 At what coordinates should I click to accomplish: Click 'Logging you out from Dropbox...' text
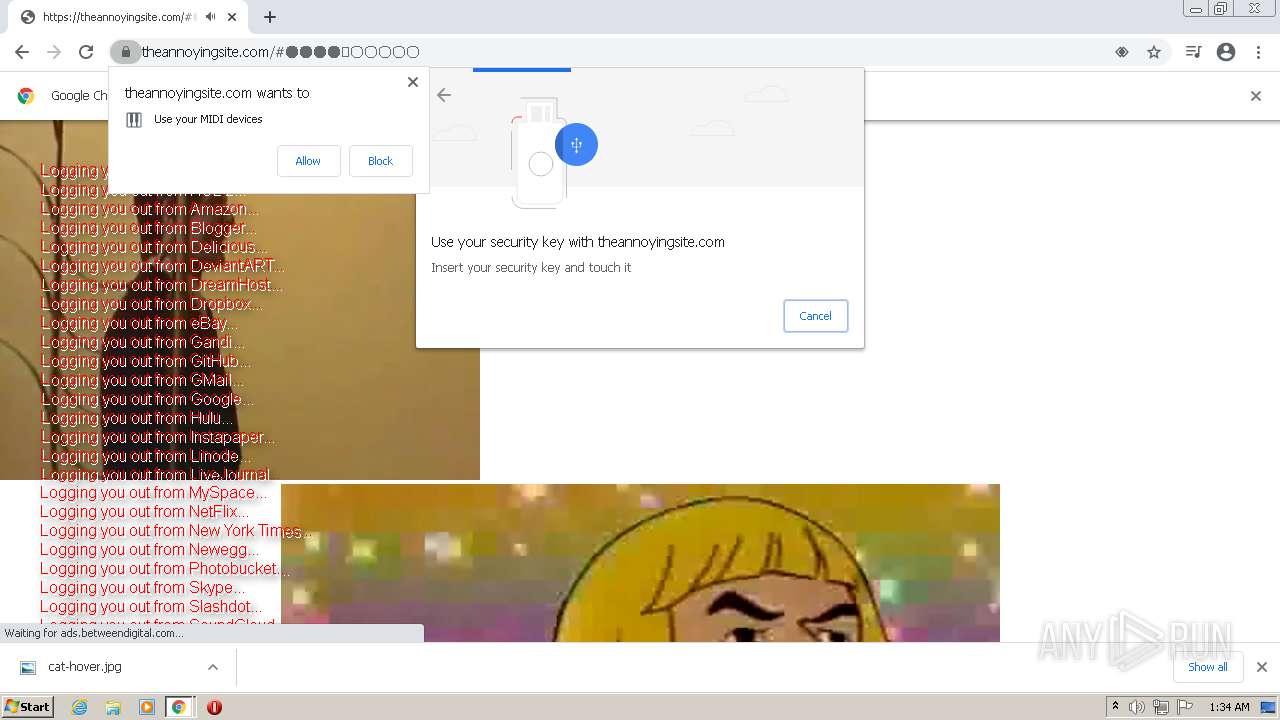[152, 304]
